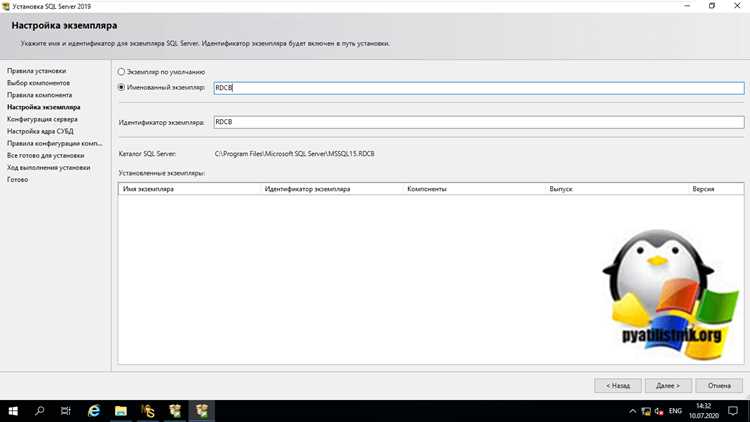Open the SQL Server Installation Center taskbar icon

tap(148, 411)
